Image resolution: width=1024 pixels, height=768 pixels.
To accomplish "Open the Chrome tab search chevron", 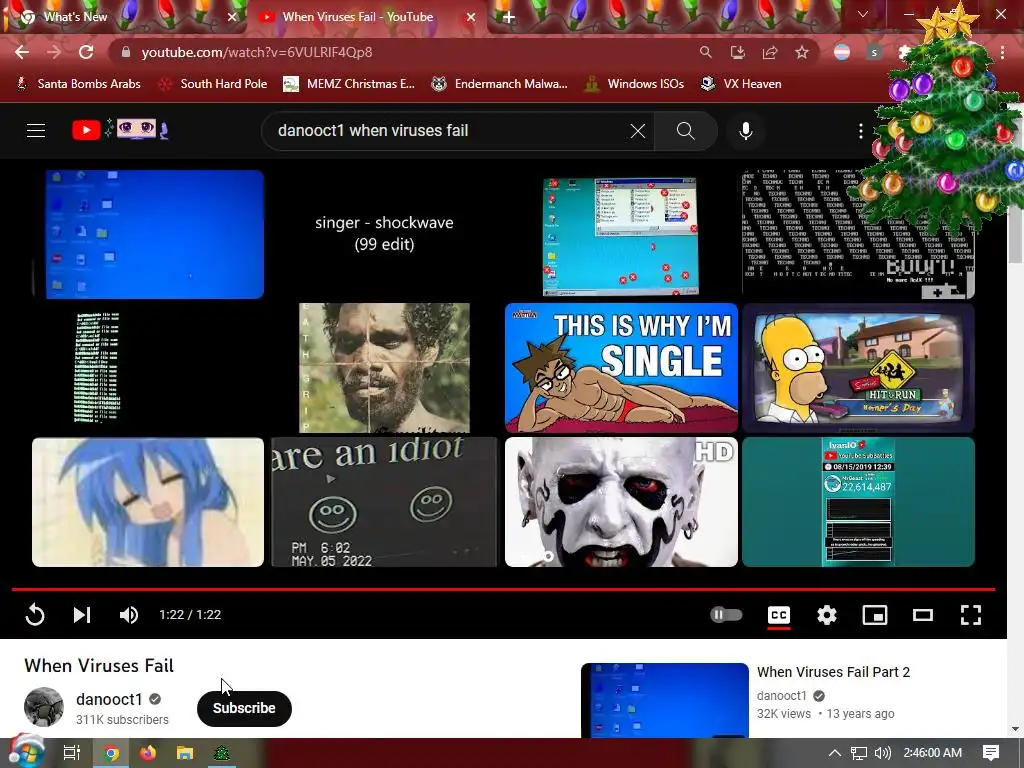I will click(x=863, y=14).
